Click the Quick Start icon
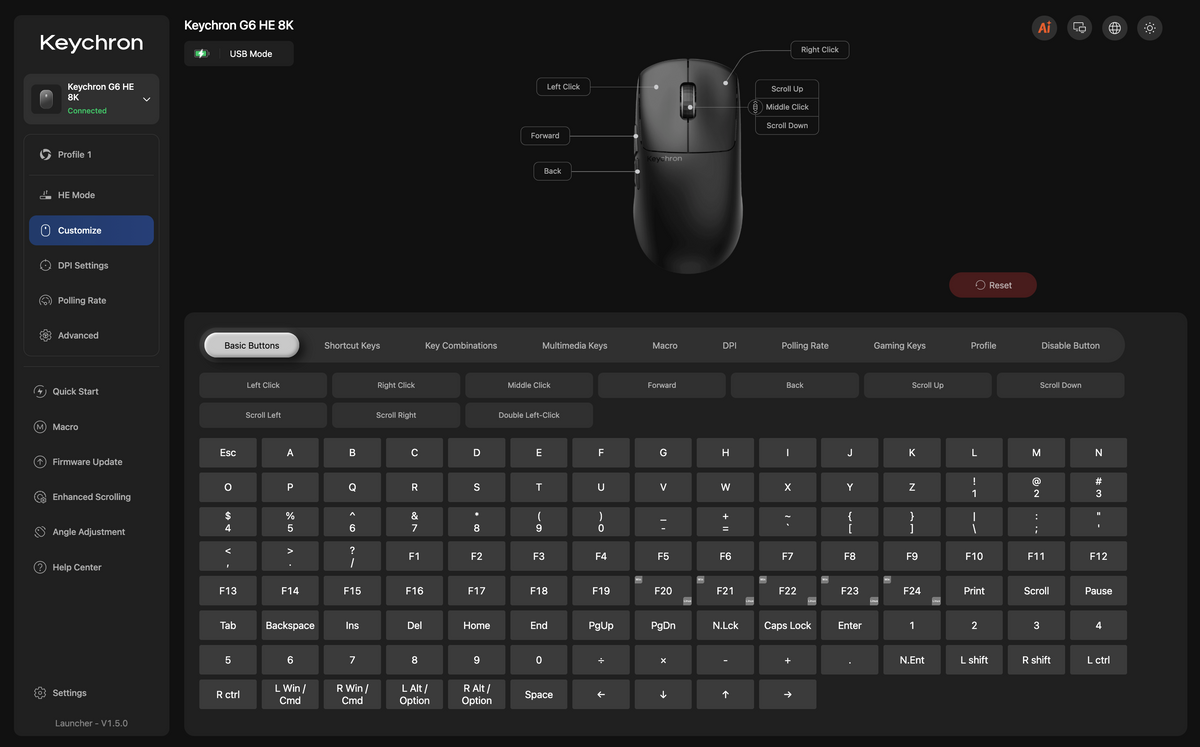 40,392
